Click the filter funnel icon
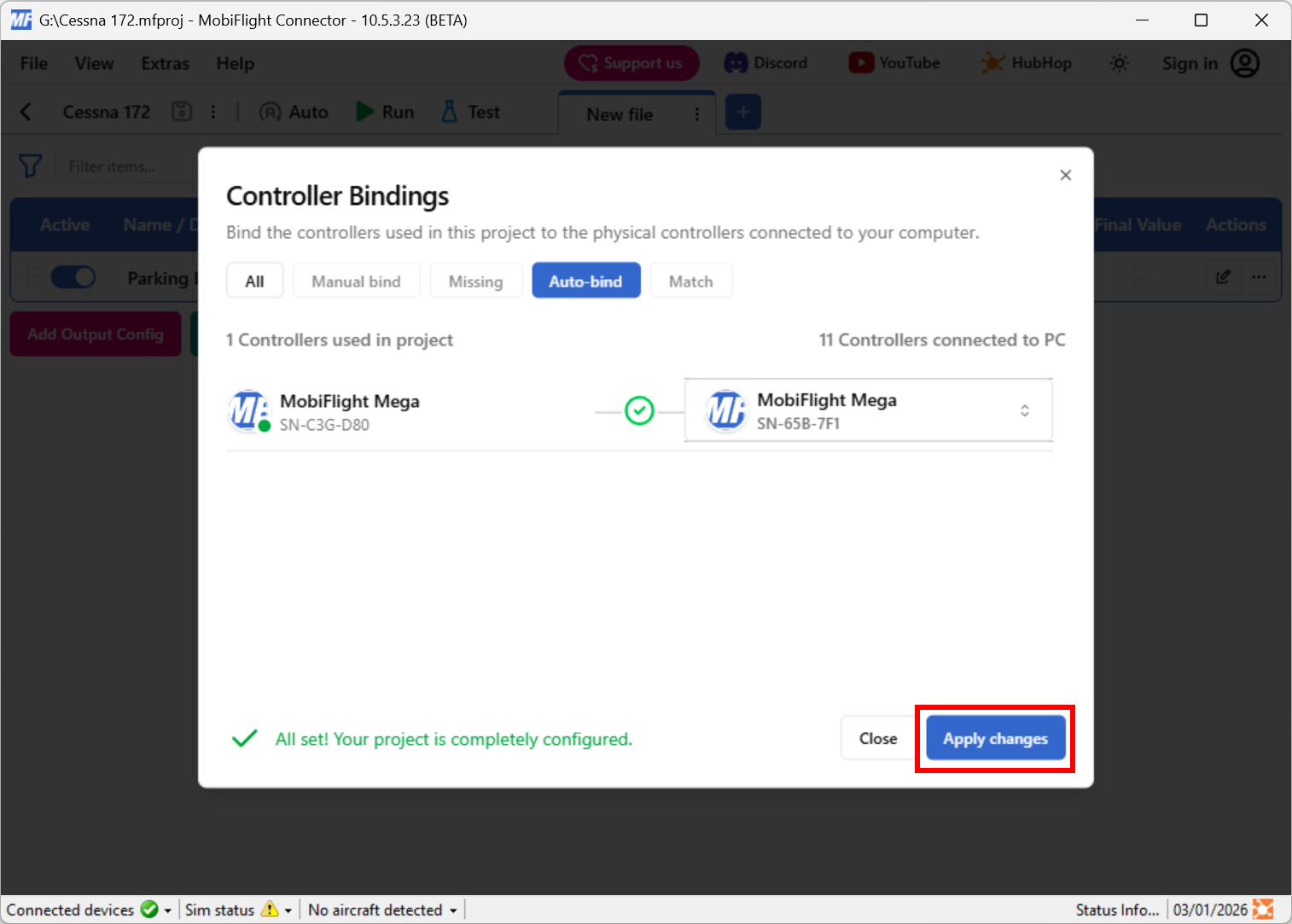This screenshot has height=924, width=1292. 30,166
